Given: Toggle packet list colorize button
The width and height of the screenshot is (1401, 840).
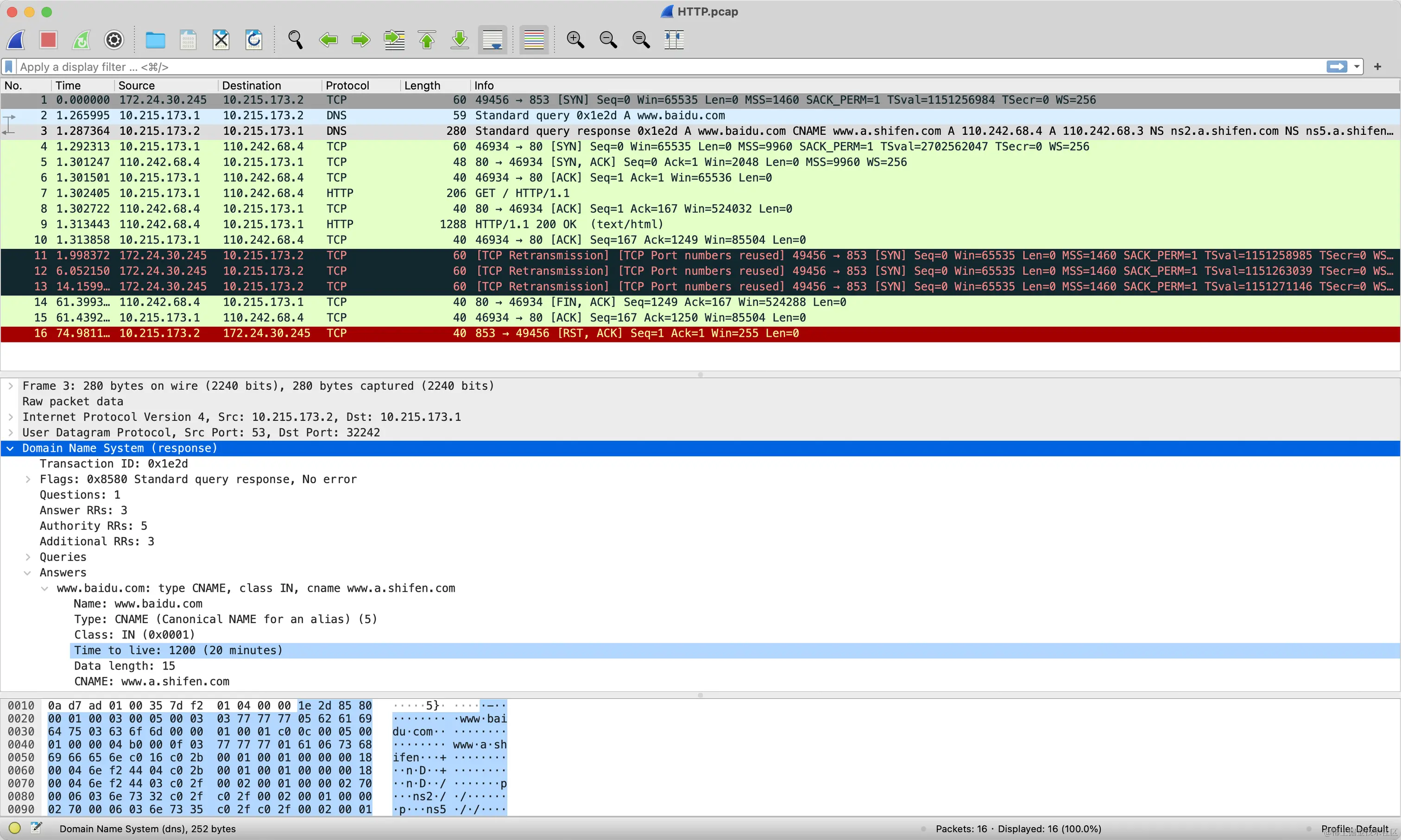Looking at the screenshot, I should (x=534, y=40).
